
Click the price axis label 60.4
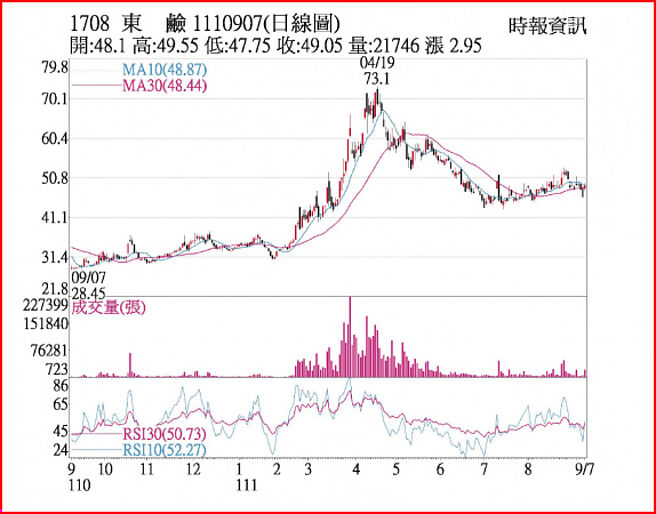click(x=56, y=138)
